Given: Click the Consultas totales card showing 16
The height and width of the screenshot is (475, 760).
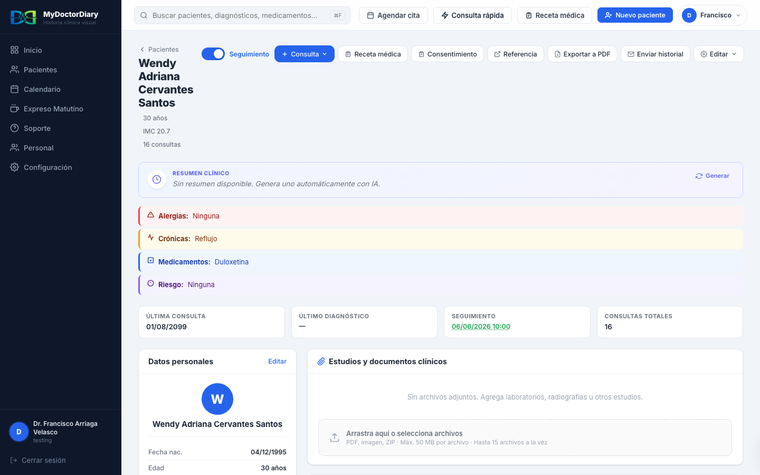Looking at the screenshot, I should pos(670,322).
